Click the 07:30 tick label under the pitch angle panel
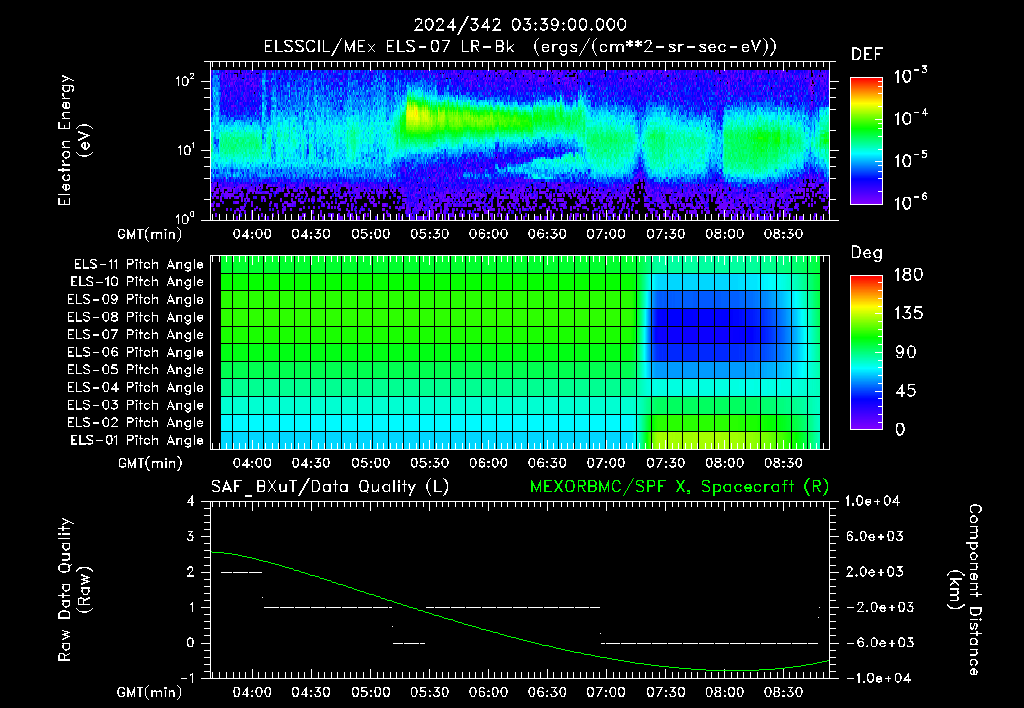The height and width of the screenshot is (708, 1024). (x=665, y=463)
